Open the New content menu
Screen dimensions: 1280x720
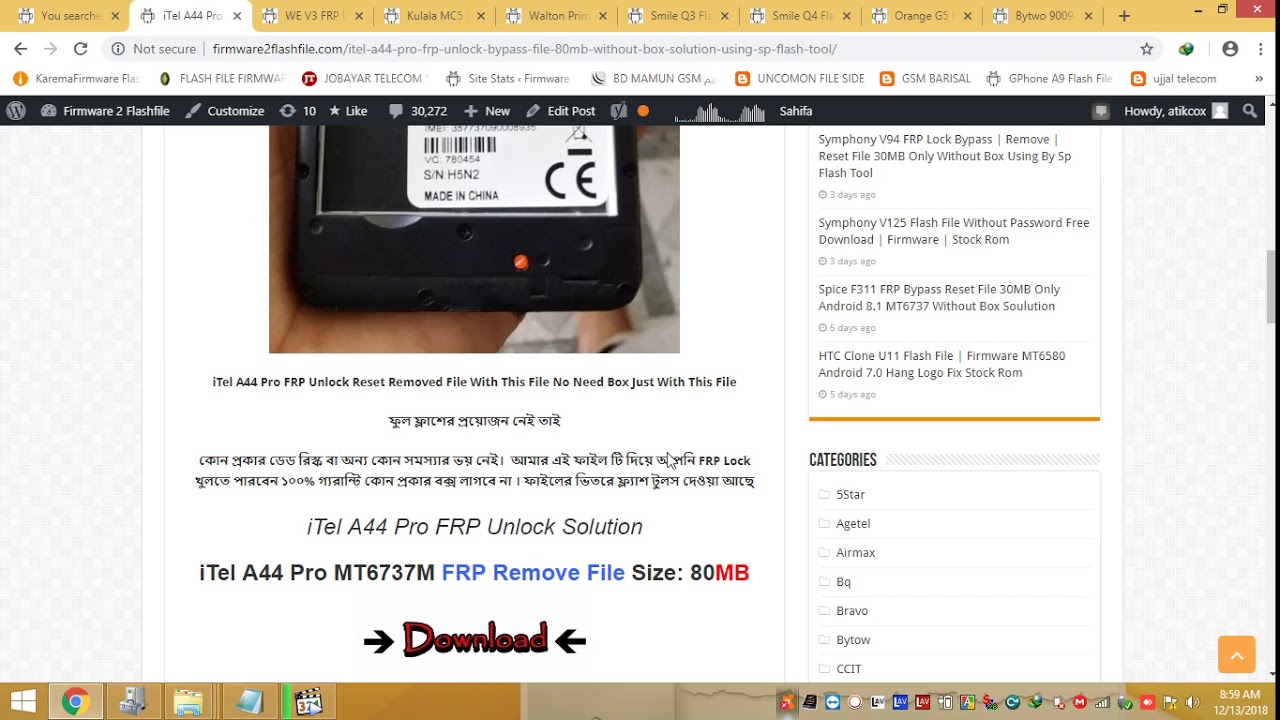[x=487, y=111]
